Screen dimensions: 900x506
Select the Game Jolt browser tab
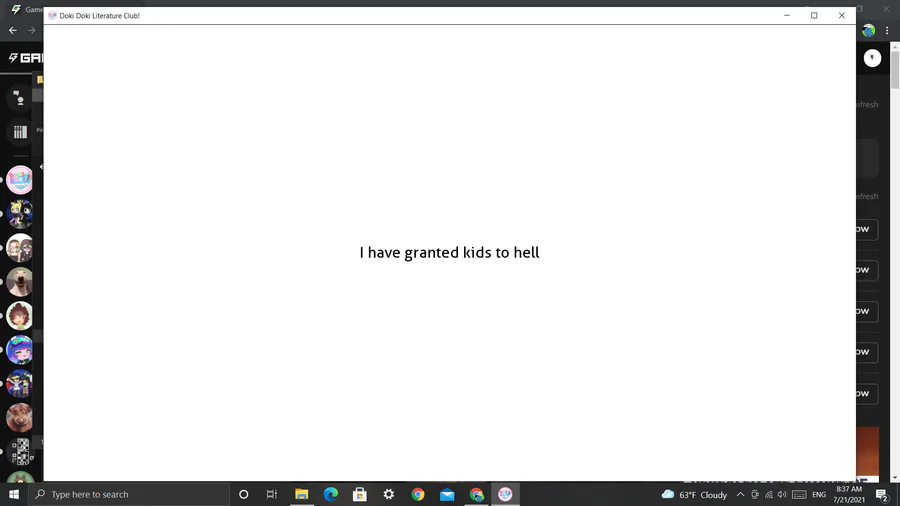coord(26,9)
